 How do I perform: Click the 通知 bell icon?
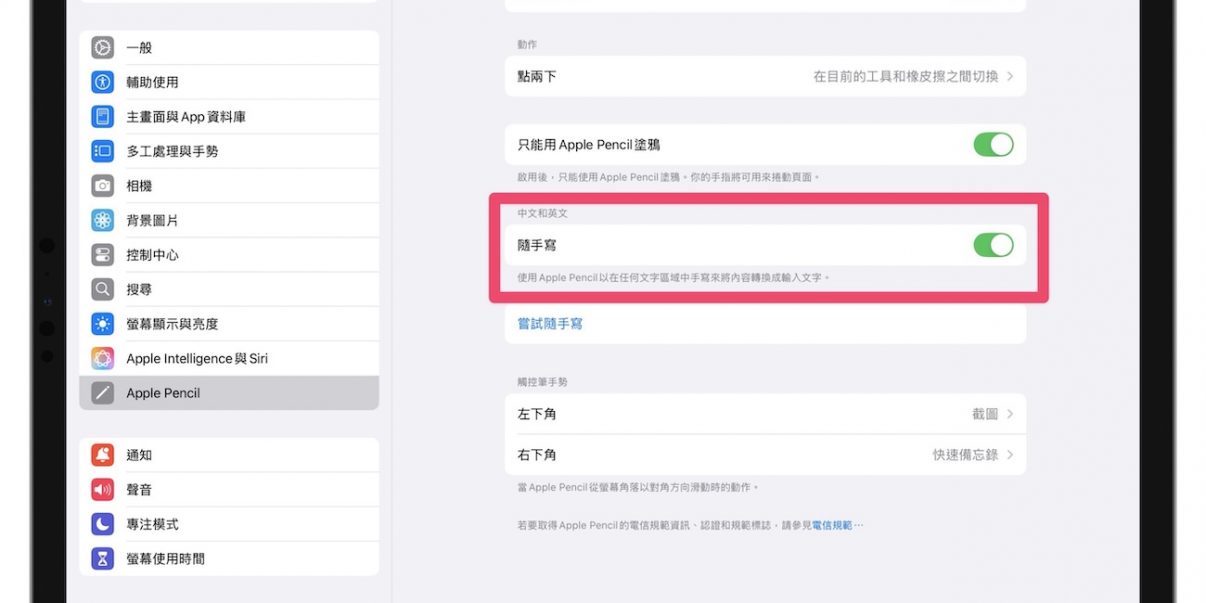103,455
